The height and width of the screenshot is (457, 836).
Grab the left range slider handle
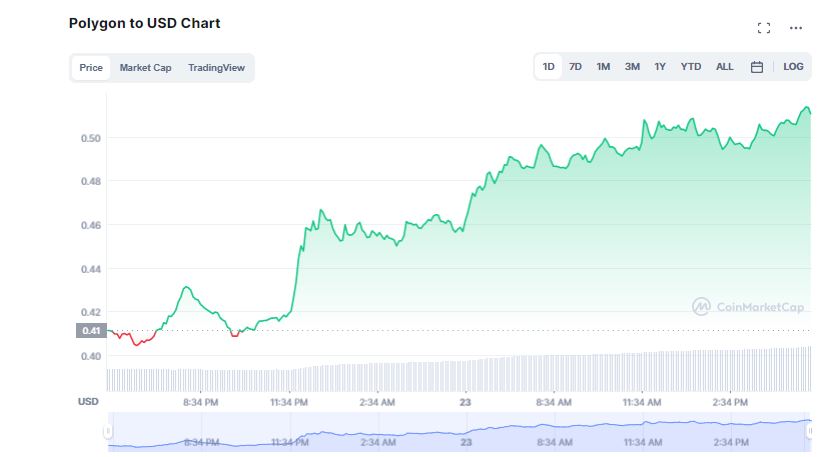108,430
